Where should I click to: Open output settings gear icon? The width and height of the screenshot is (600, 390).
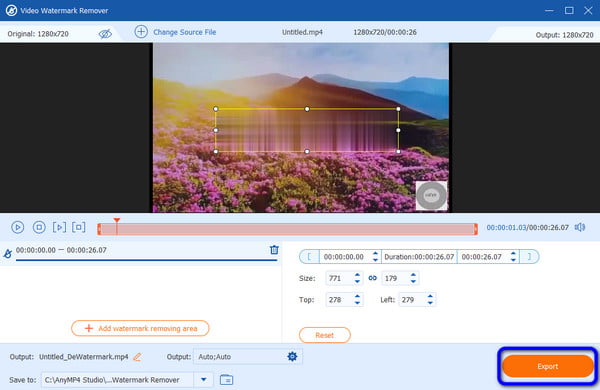tap(292, 357)
